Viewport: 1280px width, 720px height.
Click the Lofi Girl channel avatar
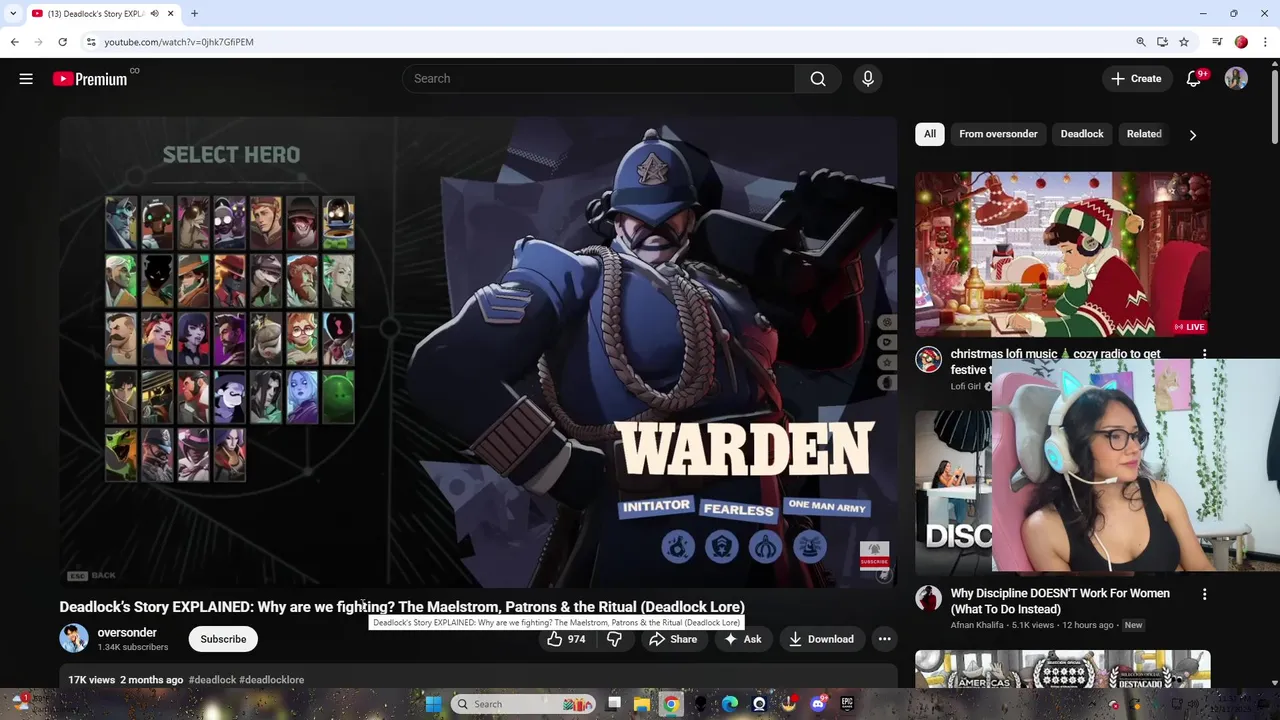pos(929,360)
